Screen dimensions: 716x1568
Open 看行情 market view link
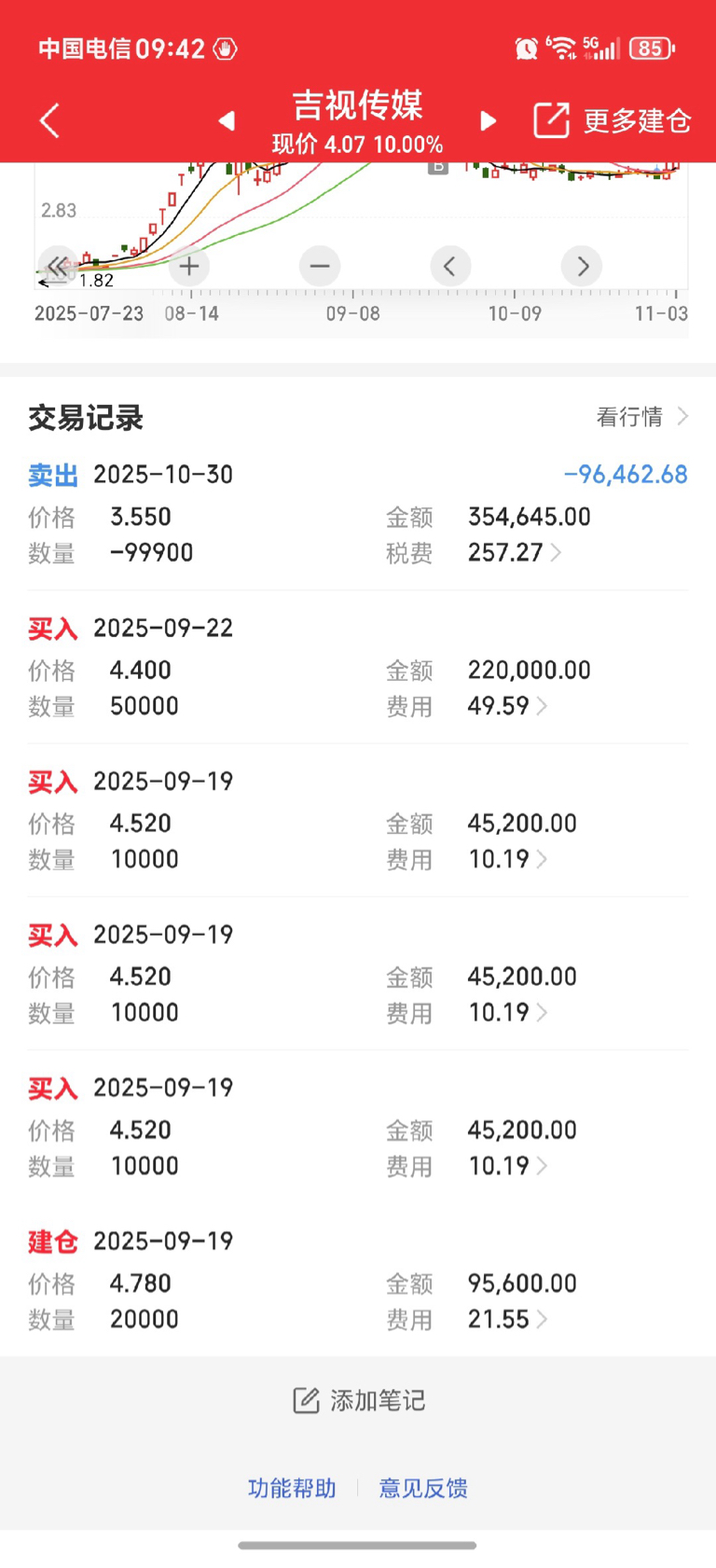coord(642,416)
